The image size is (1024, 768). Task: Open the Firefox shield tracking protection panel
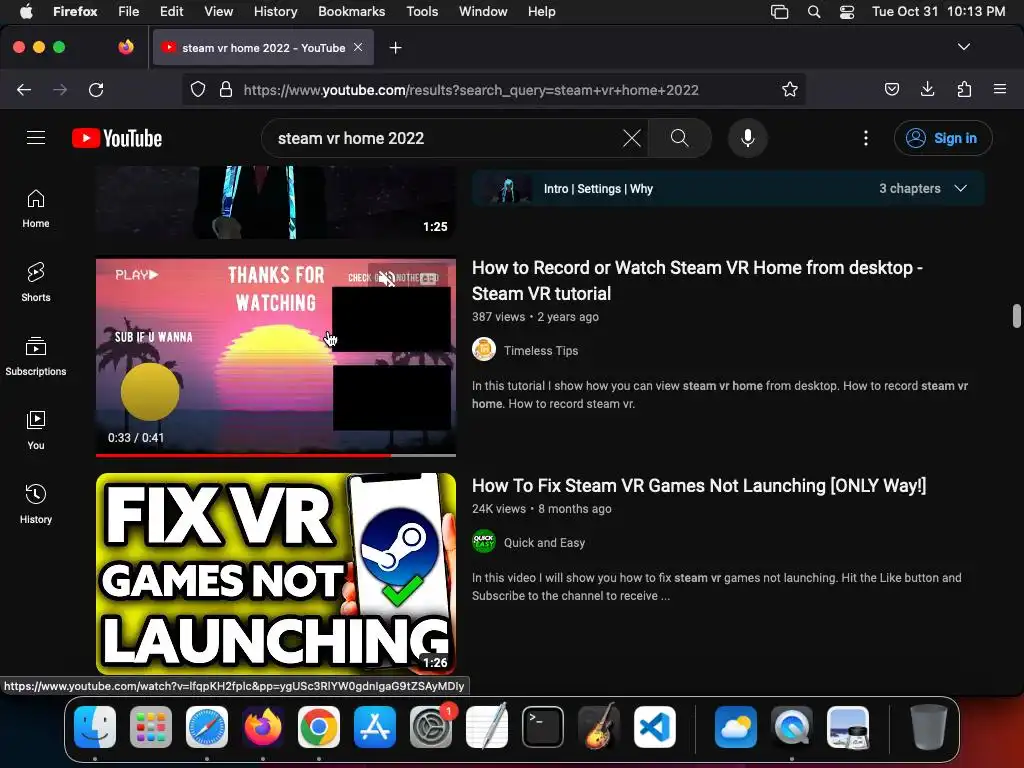point(198,89)
